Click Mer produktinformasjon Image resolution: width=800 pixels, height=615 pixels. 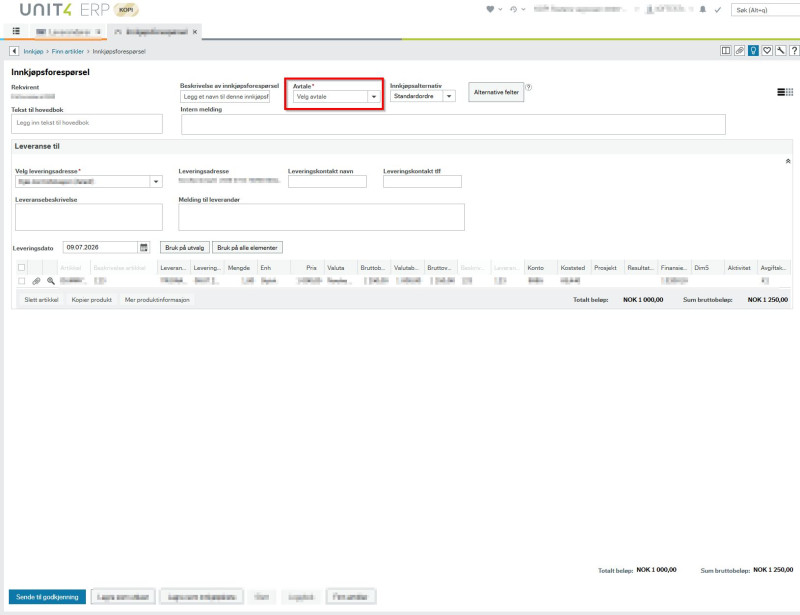pyautogui.click(x=157, y=300)
